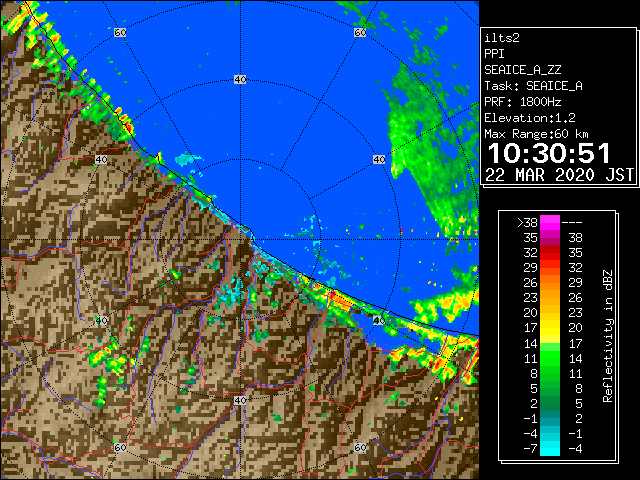Screen dimensions: 640x480
Task: Click the '60' range ring label at southeast
Action: point(360,447)
